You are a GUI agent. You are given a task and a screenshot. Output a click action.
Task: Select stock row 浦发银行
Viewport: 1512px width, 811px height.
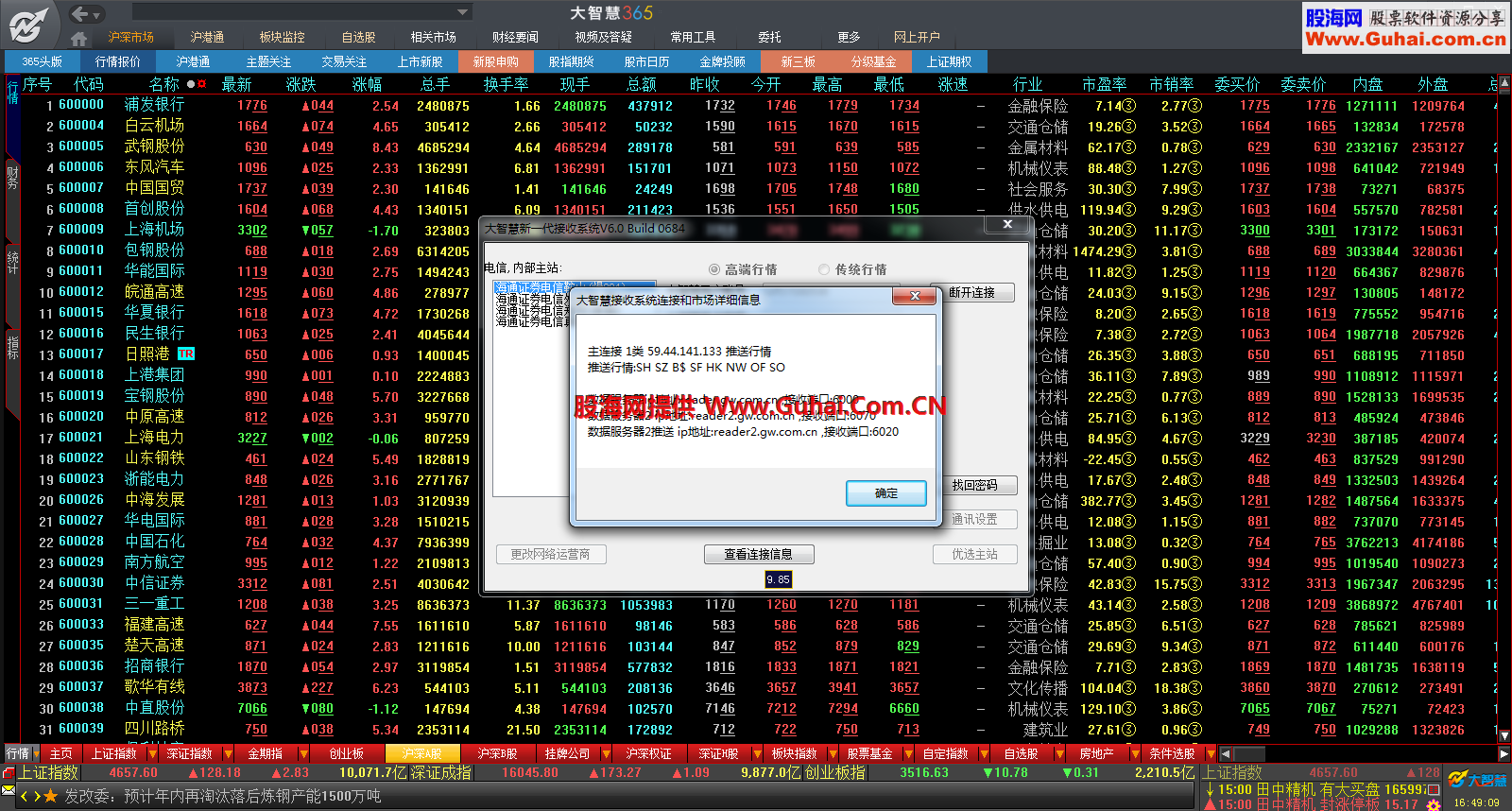[x=756, y=106]
